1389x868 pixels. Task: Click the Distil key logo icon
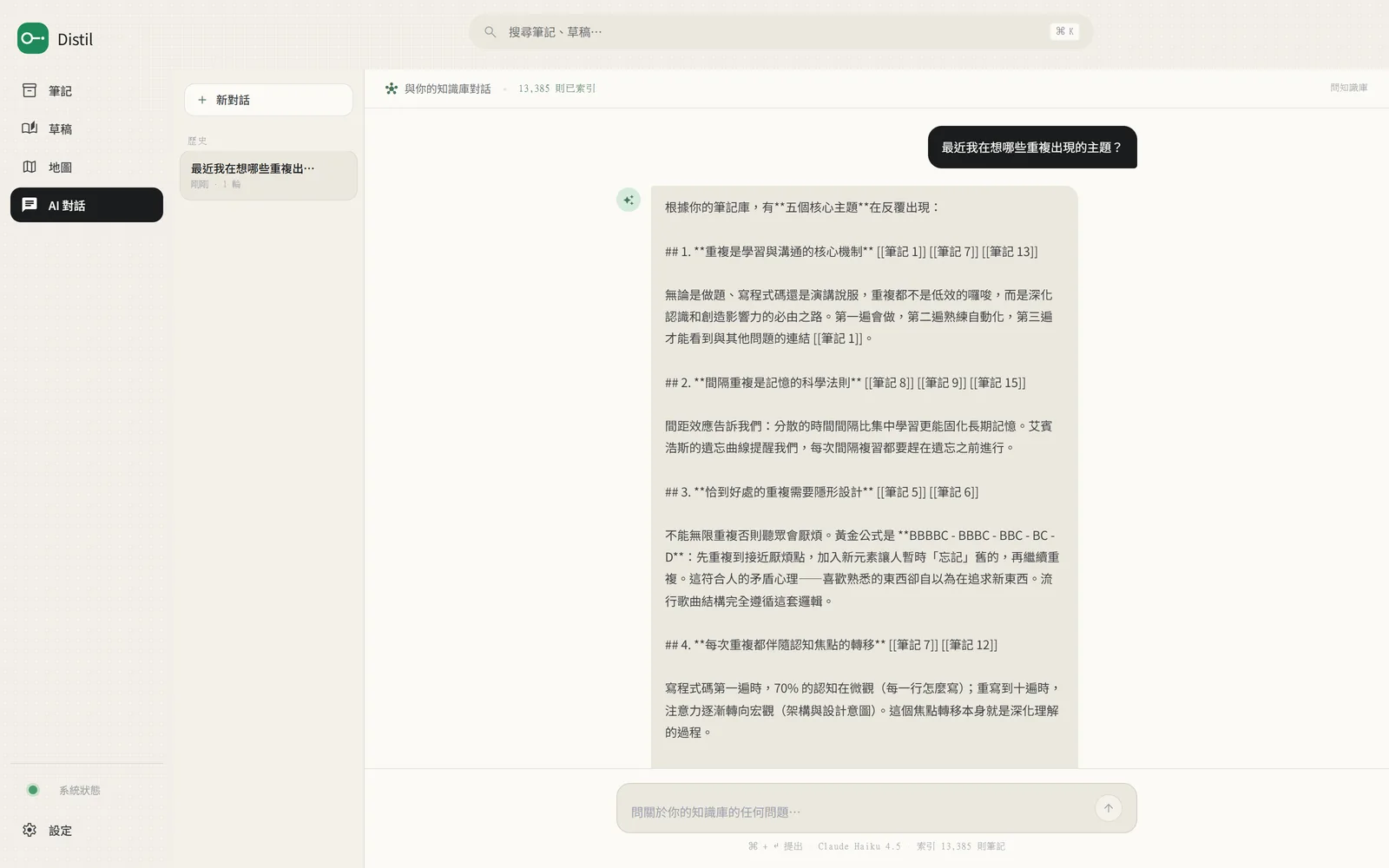[33, 38]
